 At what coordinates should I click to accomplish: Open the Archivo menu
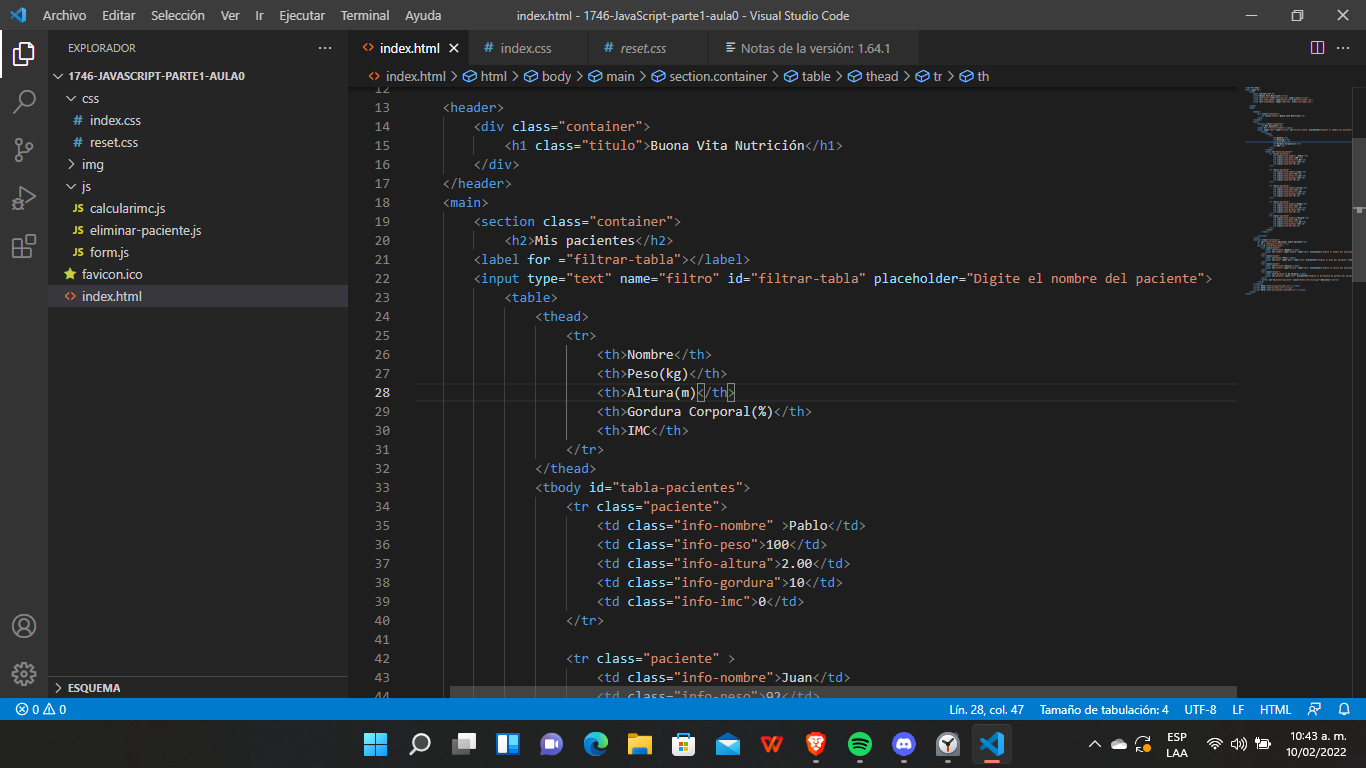coord(64,15)
